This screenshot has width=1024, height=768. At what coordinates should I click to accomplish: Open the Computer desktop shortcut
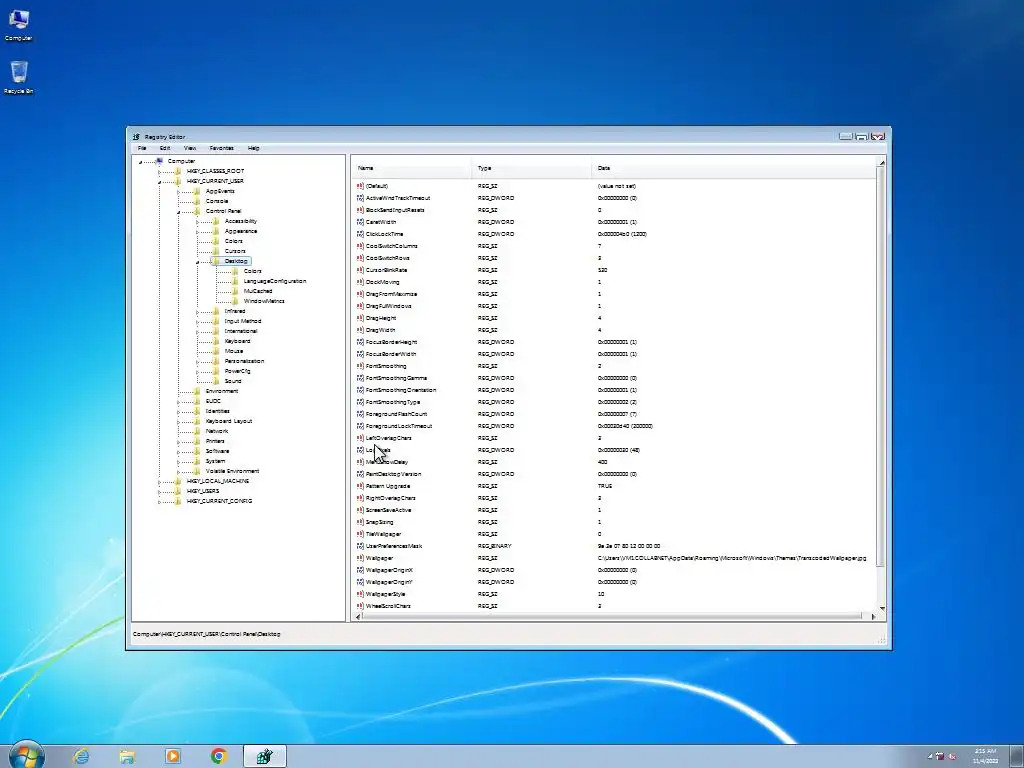pos(18,25)
